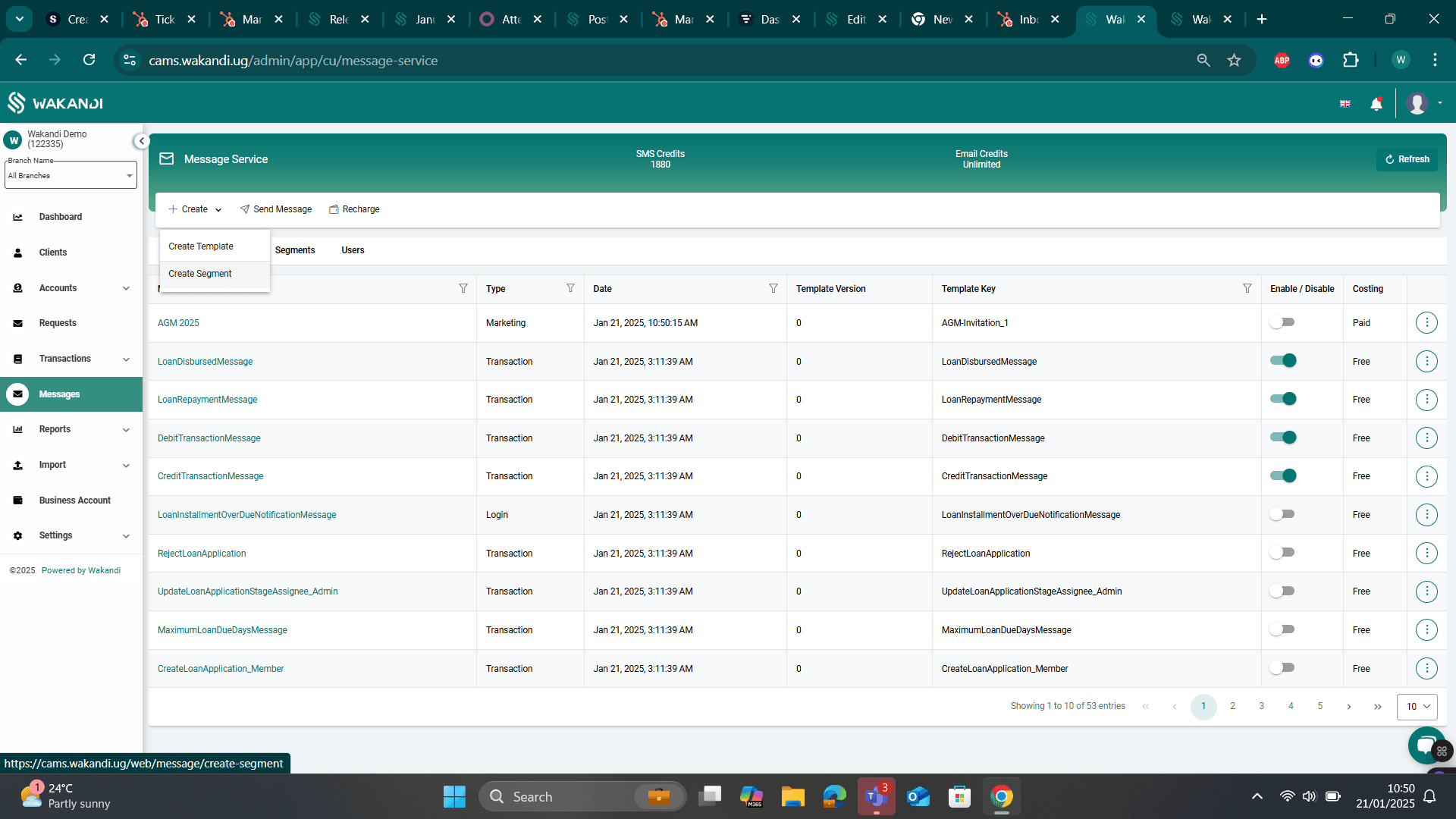Open the live chat bubble icon

coord(1426,745)
